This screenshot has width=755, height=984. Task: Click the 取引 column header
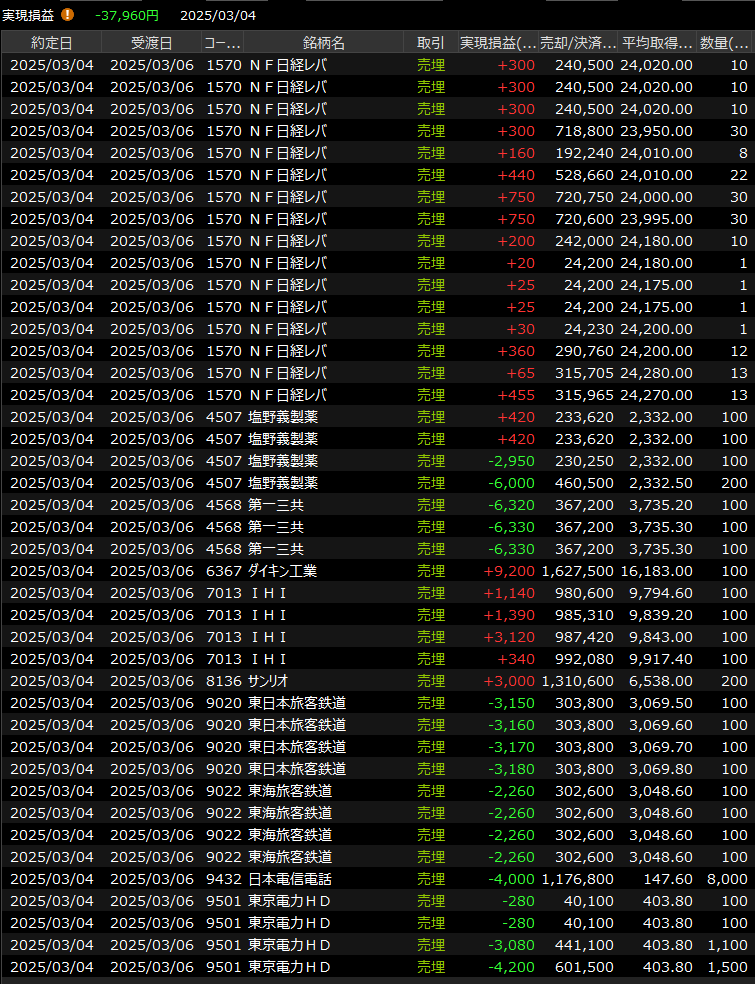click(430, 43)
